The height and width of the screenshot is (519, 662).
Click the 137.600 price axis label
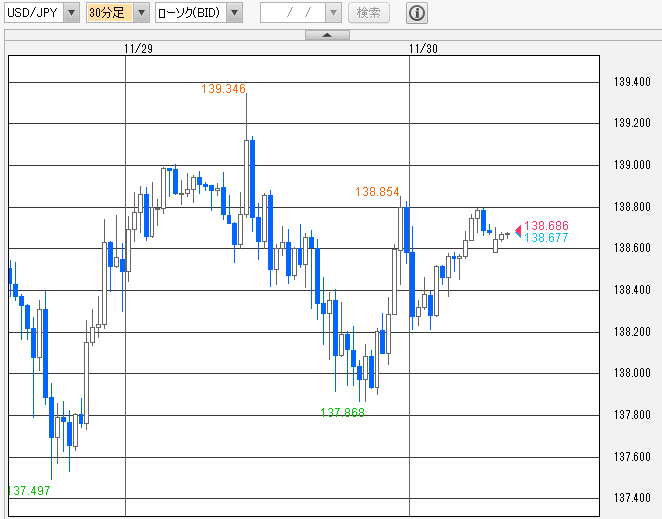(x=632, y=457)
